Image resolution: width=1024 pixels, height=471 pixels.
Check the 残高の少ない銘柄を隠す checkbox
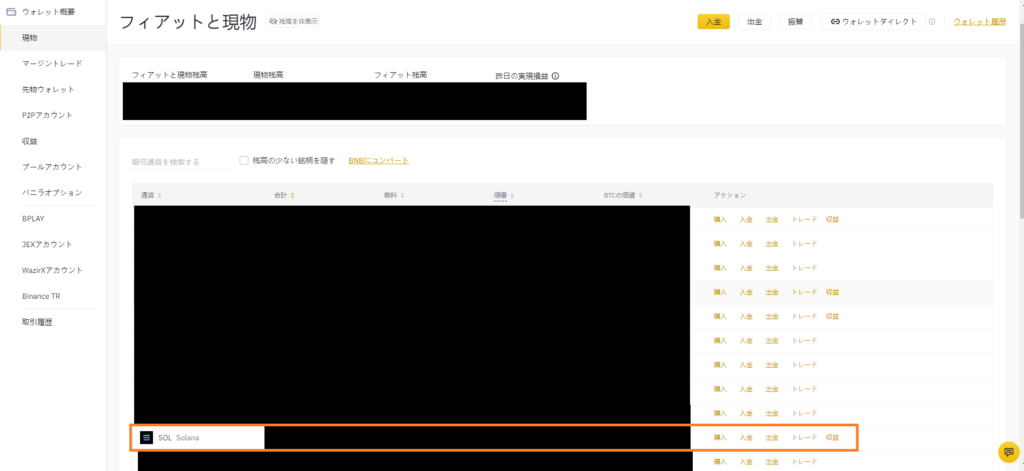pyautogui.click(x=244, y=160)
